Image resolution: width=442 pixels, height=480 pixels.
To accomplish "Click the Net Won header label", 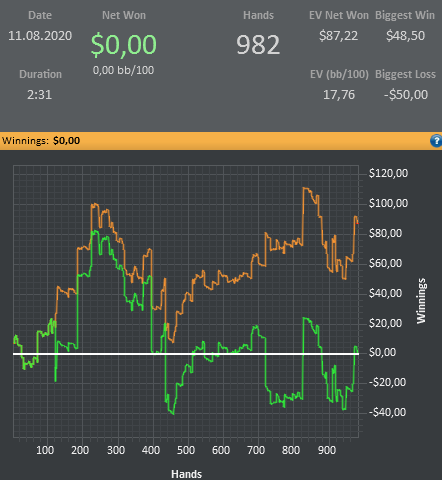I will [124, 15].
